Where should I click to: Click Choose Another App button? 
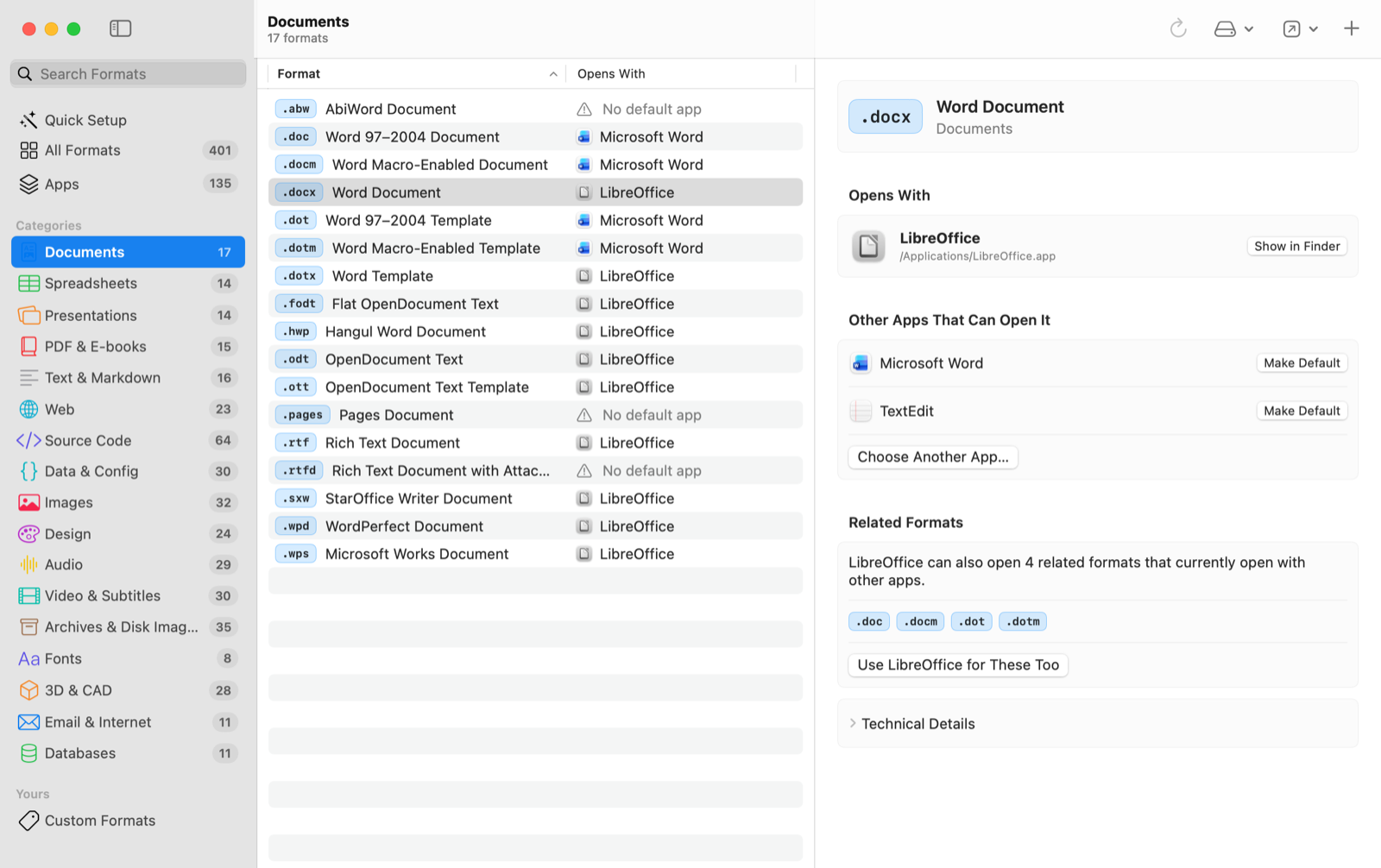933,457
